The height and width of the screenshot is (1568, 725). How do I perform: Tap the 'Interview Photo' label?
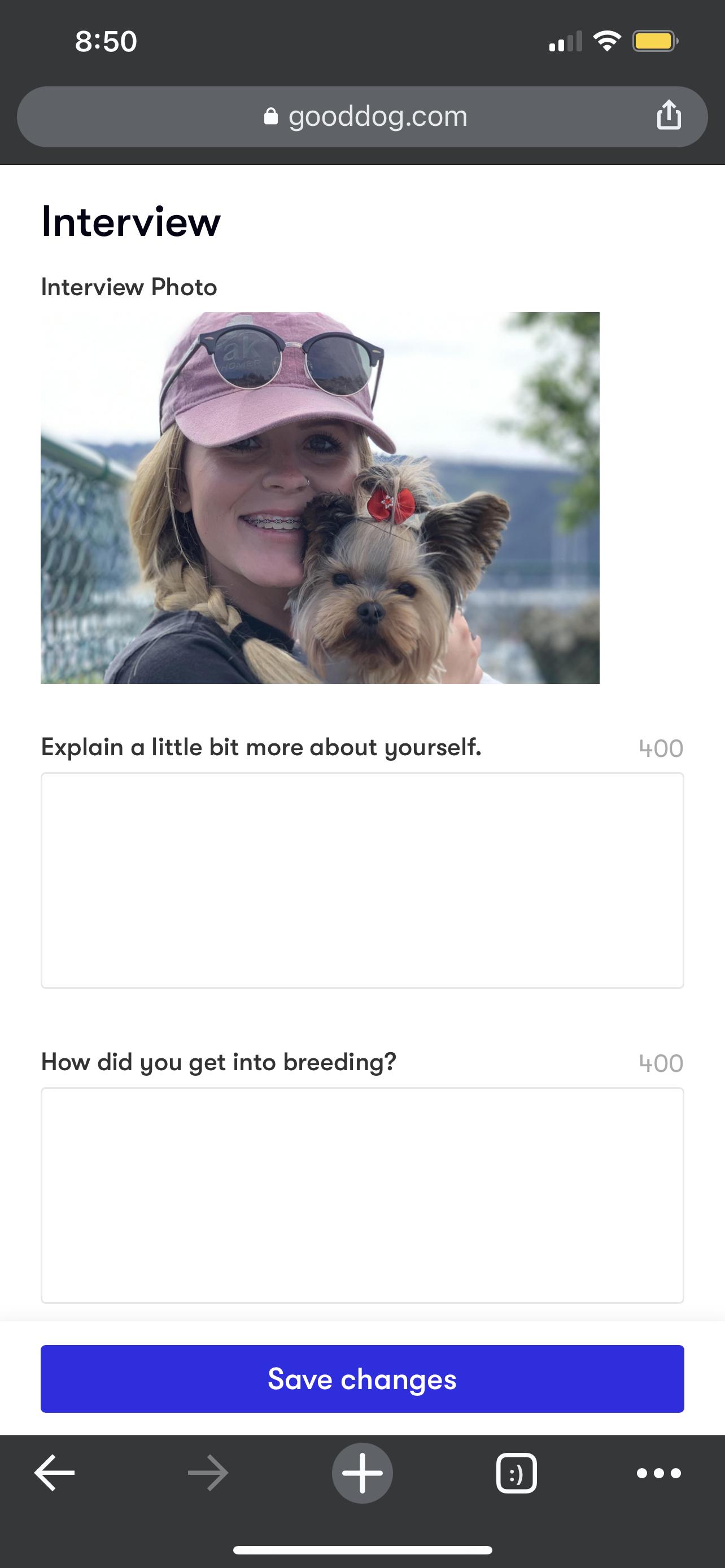coord(129,287)
